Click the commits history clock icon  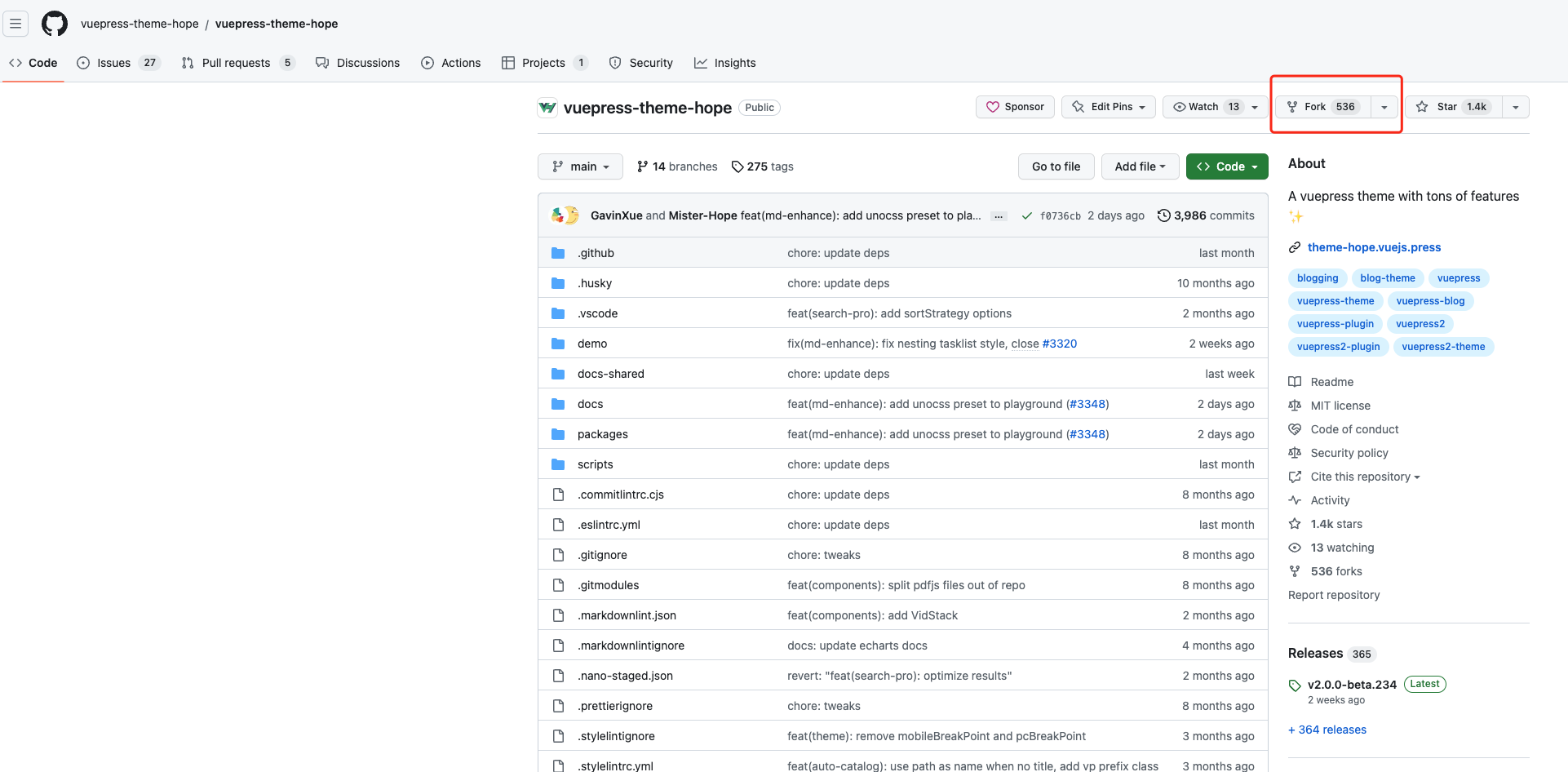pos(1164,215)
